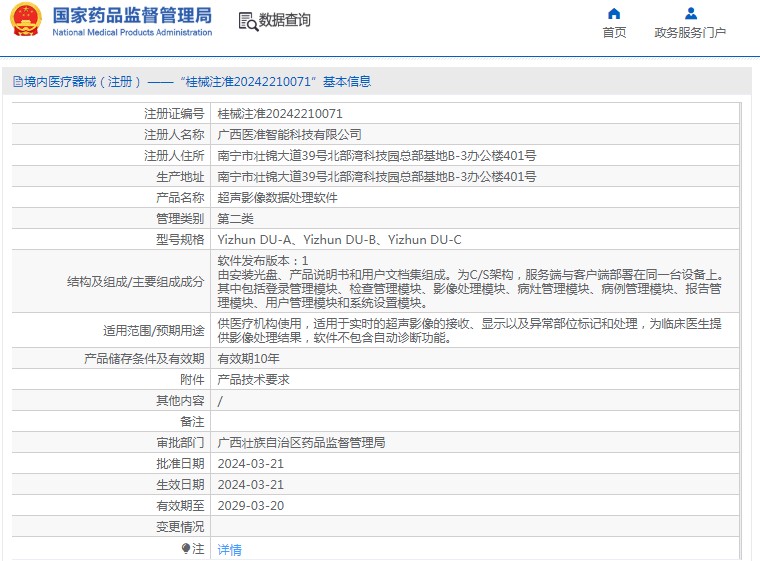This screenshot has width=760, height=561.
Task: Click the bulb icon next to 注
Action: point(186,548)
